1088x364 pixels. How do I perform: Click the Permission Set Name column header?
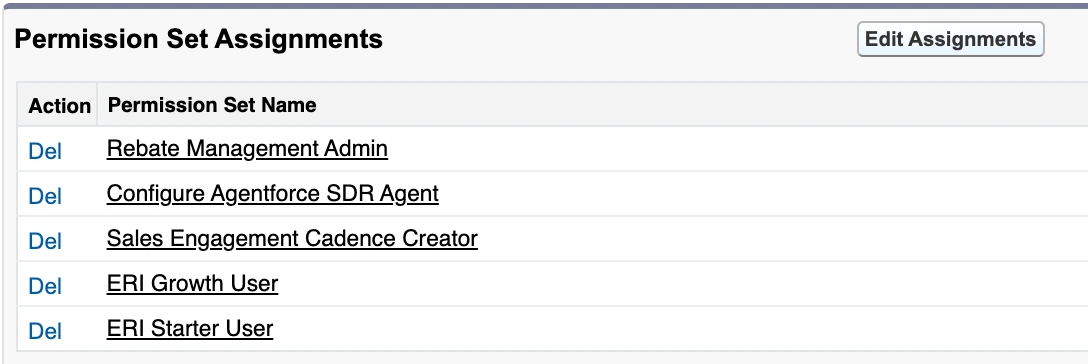tap(212, 105)
